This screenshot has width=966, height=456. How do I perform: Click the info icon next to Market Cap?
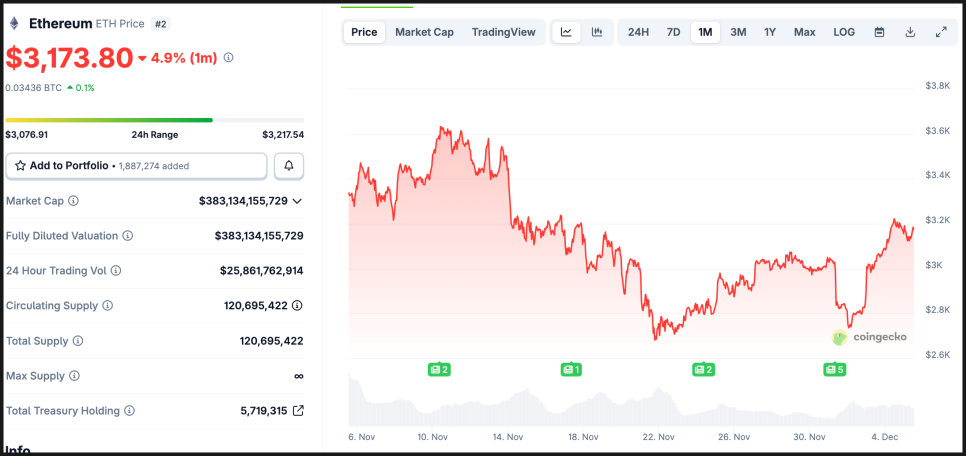[73, 201]
